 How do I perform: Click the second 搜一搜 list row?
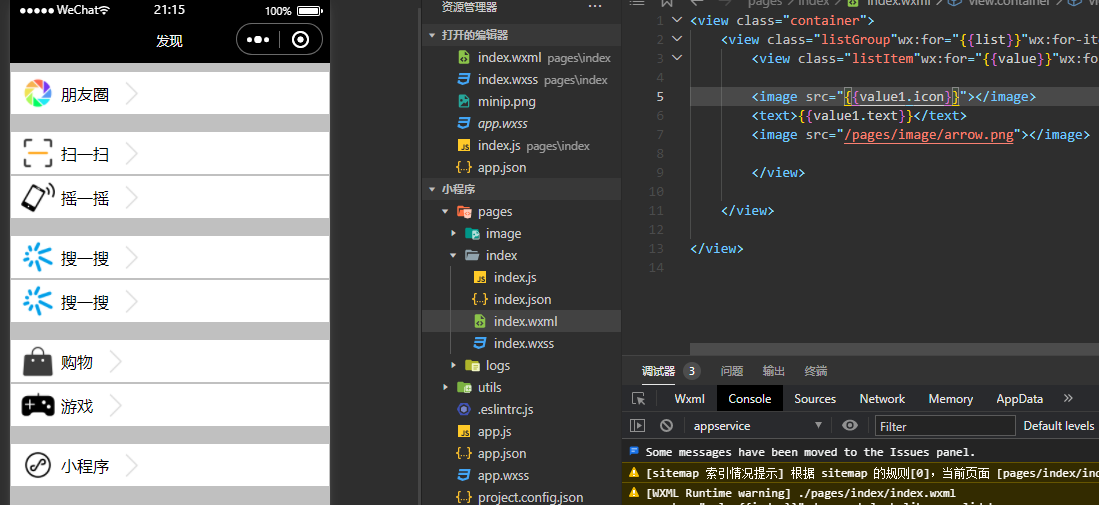(x=170, y=301)
